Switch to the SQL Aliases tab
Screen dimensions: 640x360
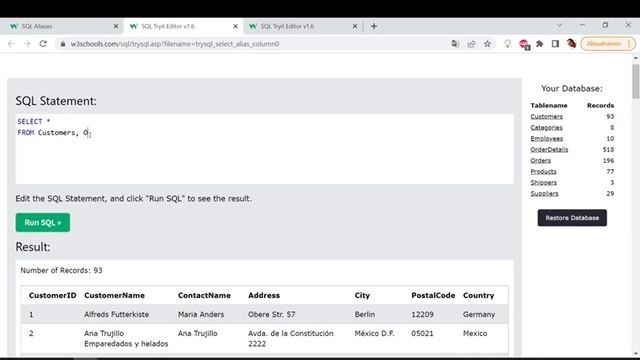[61, 26]
